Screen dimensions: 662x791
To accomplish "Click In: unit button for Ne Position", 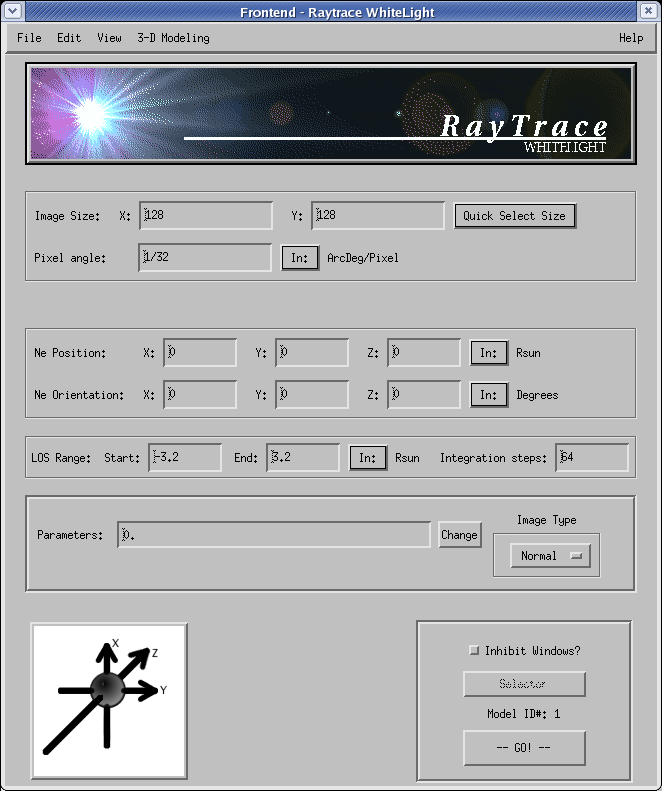I will pyautogui.click(x=488, y=353).
